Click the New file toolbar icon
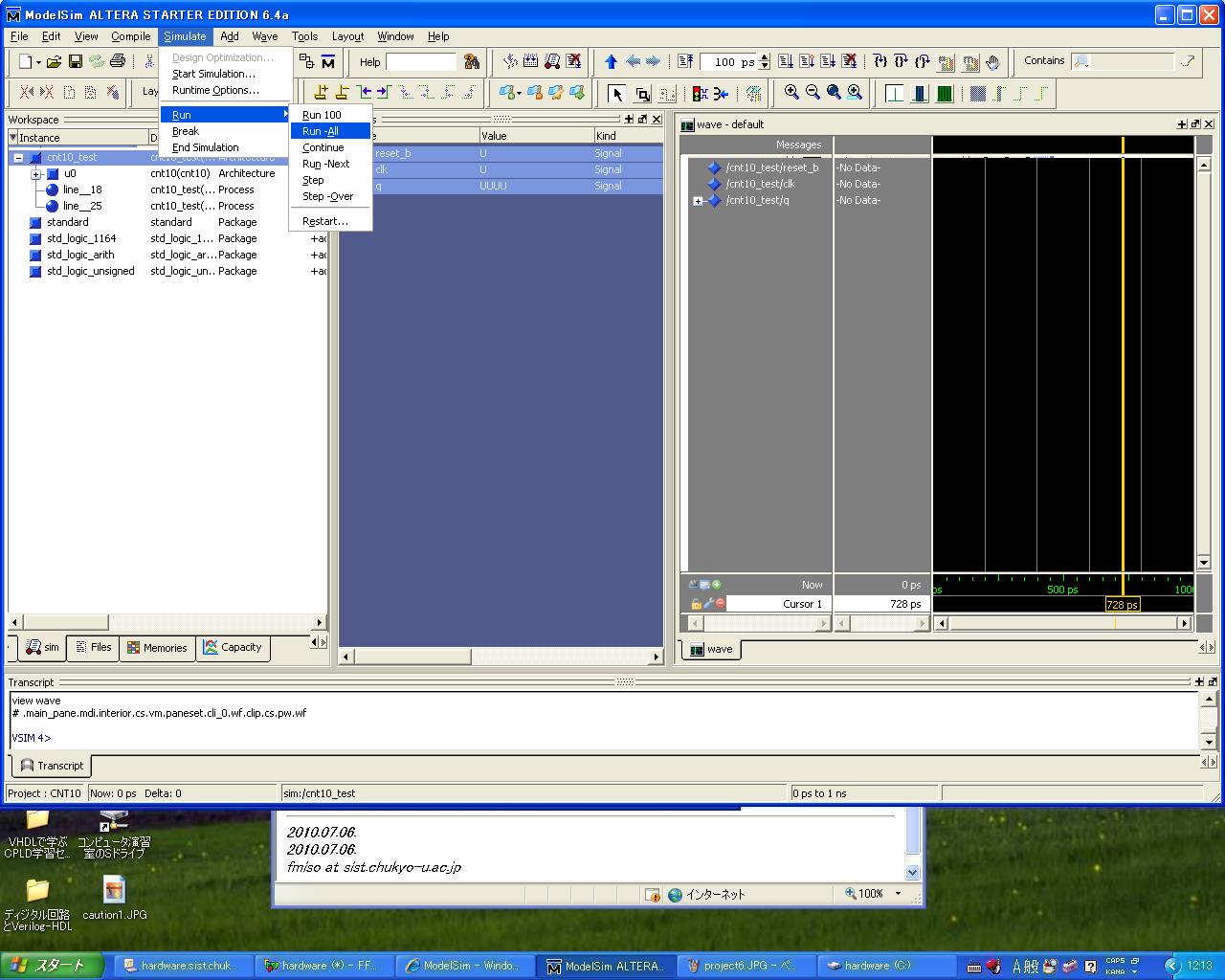Screen dimensions: 1225x980 [x=26, y=62]
